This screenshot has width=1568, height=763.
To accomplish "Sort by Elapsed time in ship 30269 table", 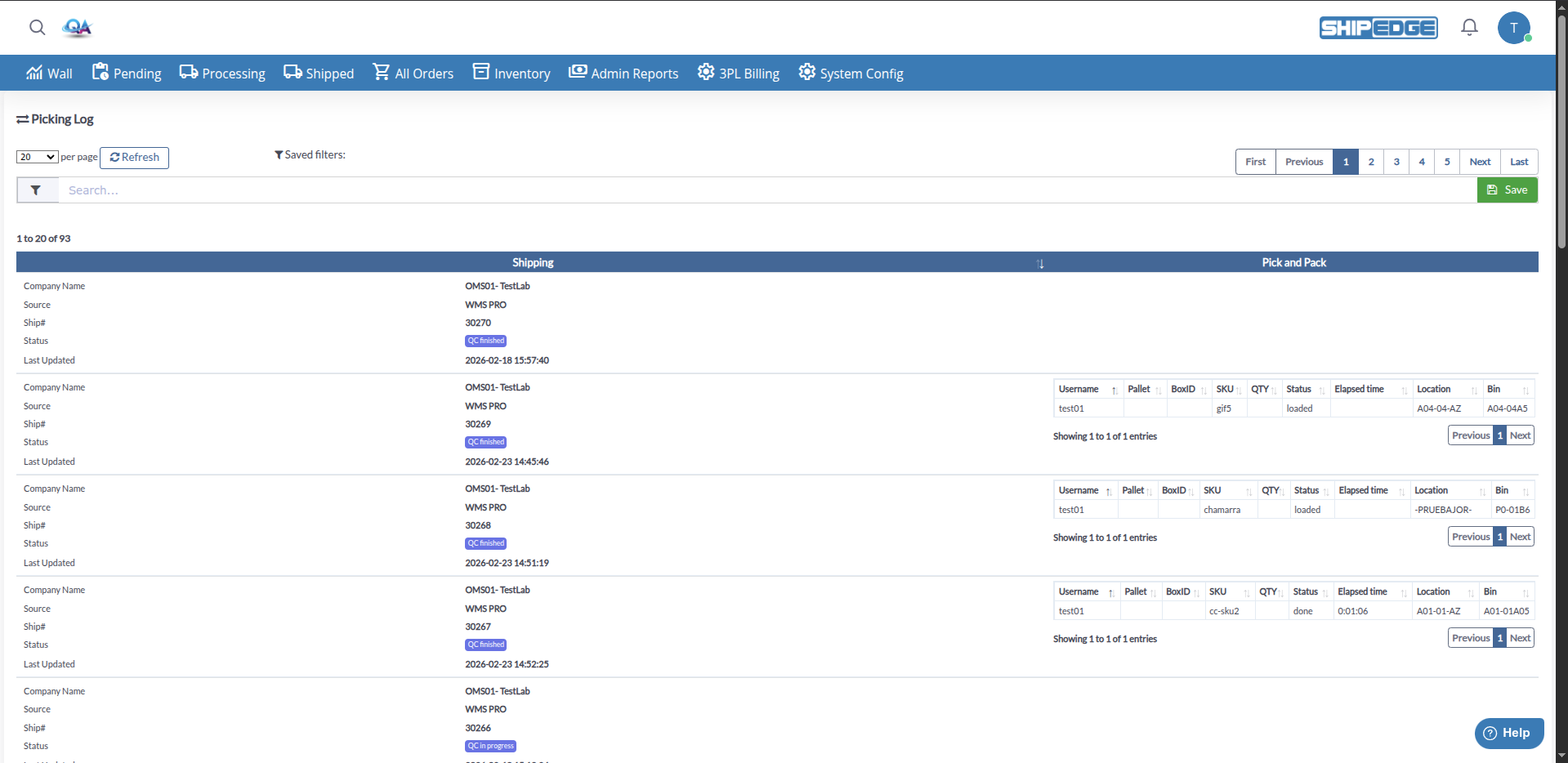I will click(1370, 389).
